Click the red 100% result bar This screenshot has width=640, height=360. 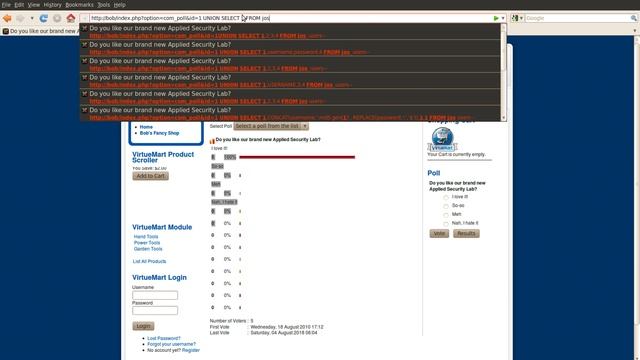coord(297,157)
